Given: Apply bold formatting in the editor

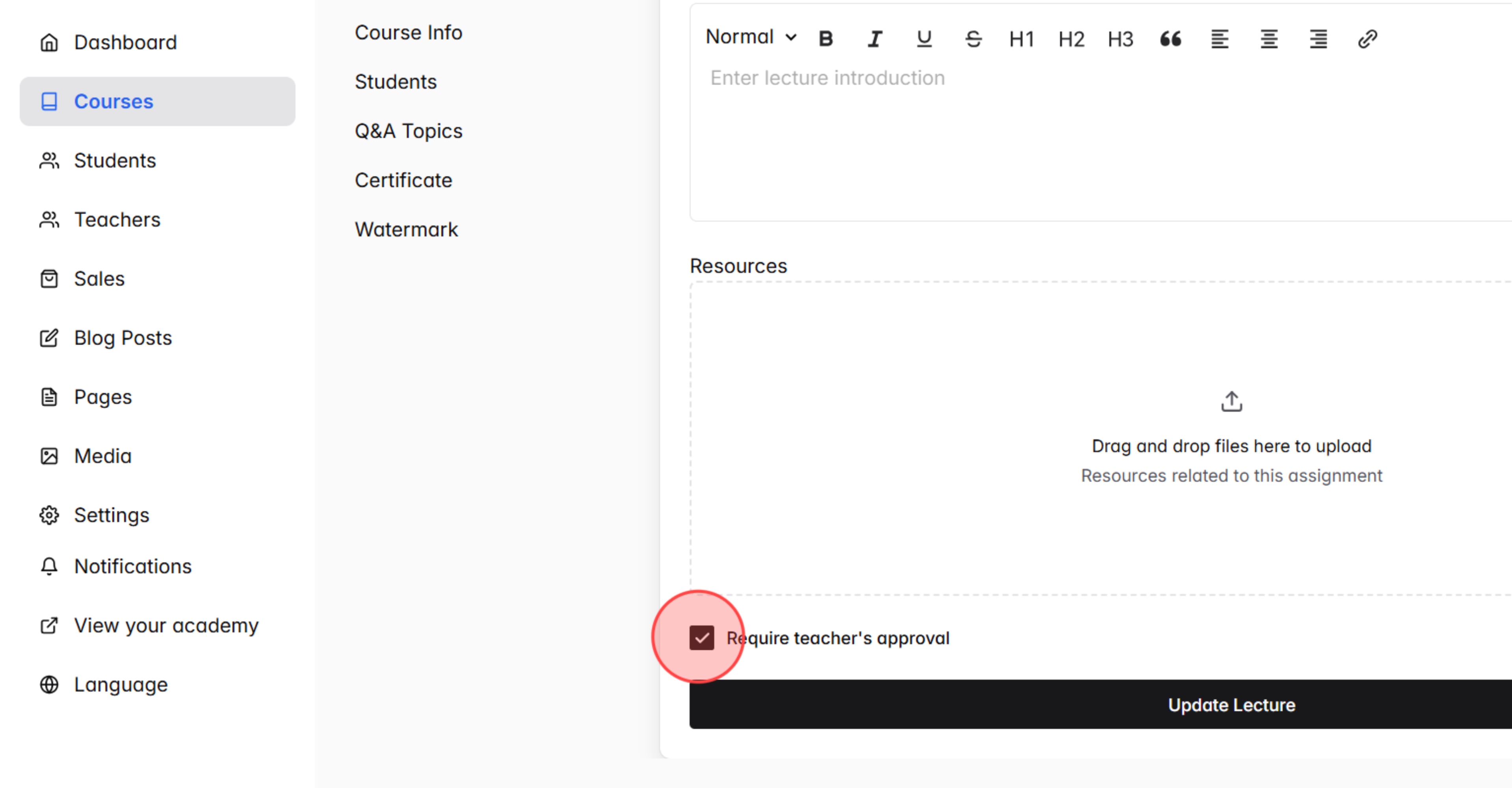Looking at the screenshot, I should tap(825, 38).
